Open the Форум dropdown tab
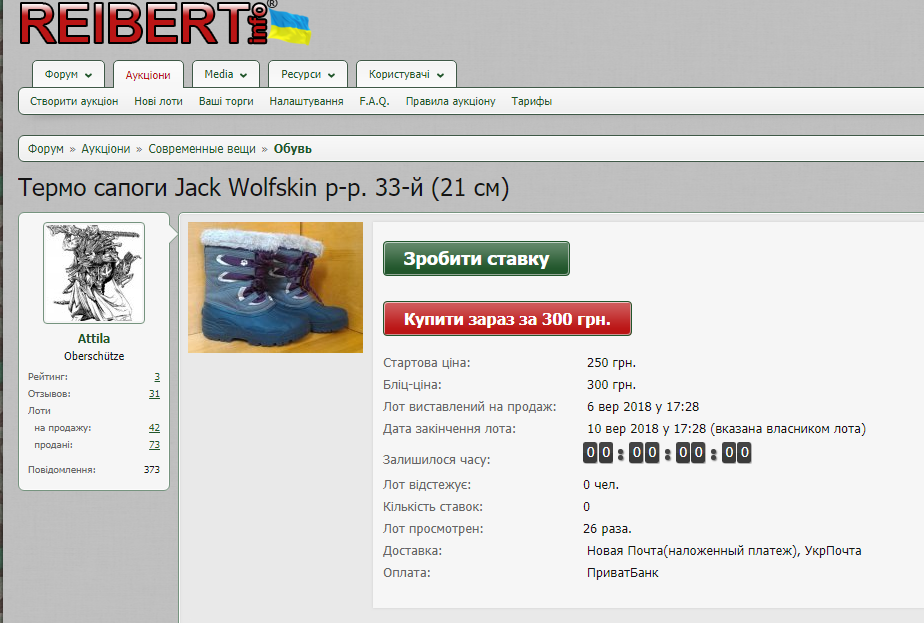This screenshot has height=623, width=924. tap(68, 74)
